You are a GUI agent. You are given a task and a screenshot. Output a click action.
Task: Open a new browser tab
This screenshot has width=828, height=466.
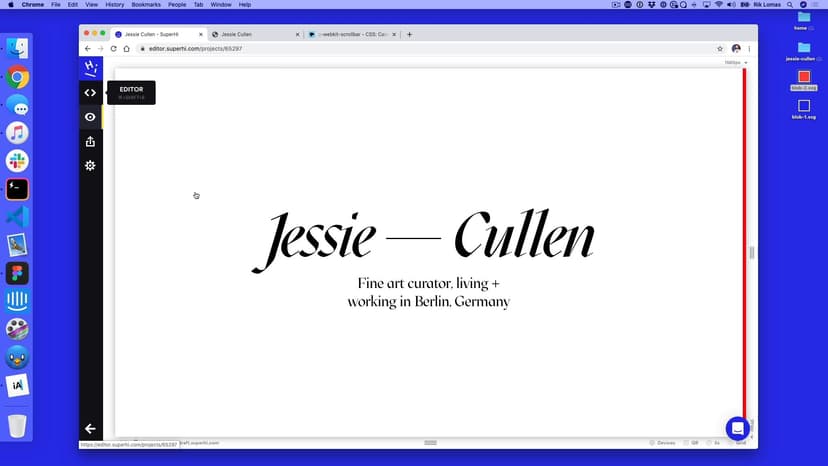pos(410,34)
